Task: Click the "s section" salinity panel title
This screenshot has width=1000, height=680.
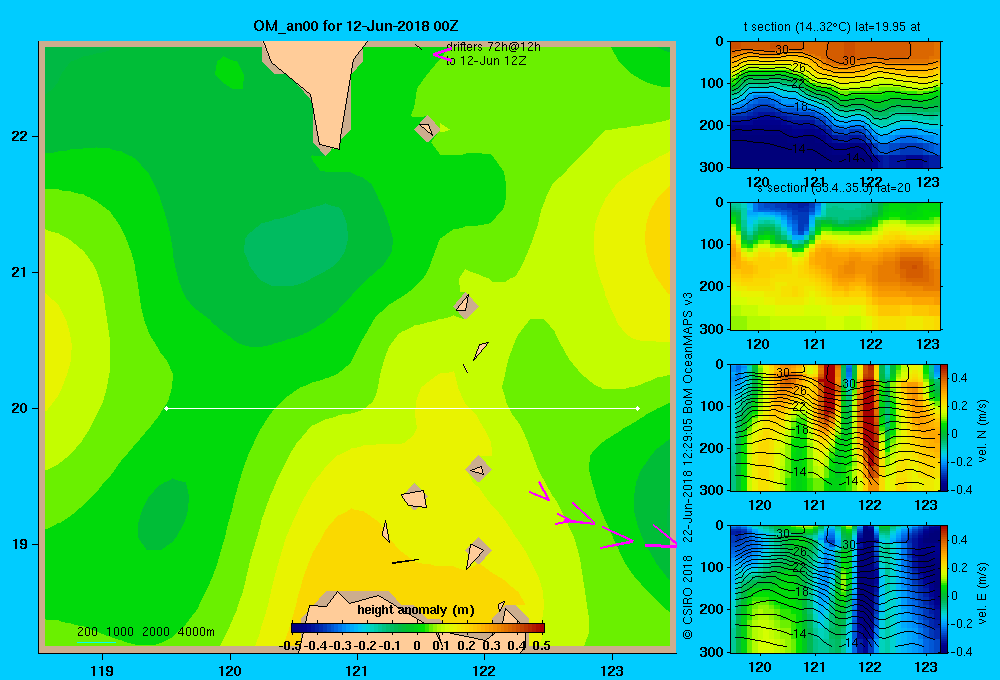Action: click(x=834, y=188)
